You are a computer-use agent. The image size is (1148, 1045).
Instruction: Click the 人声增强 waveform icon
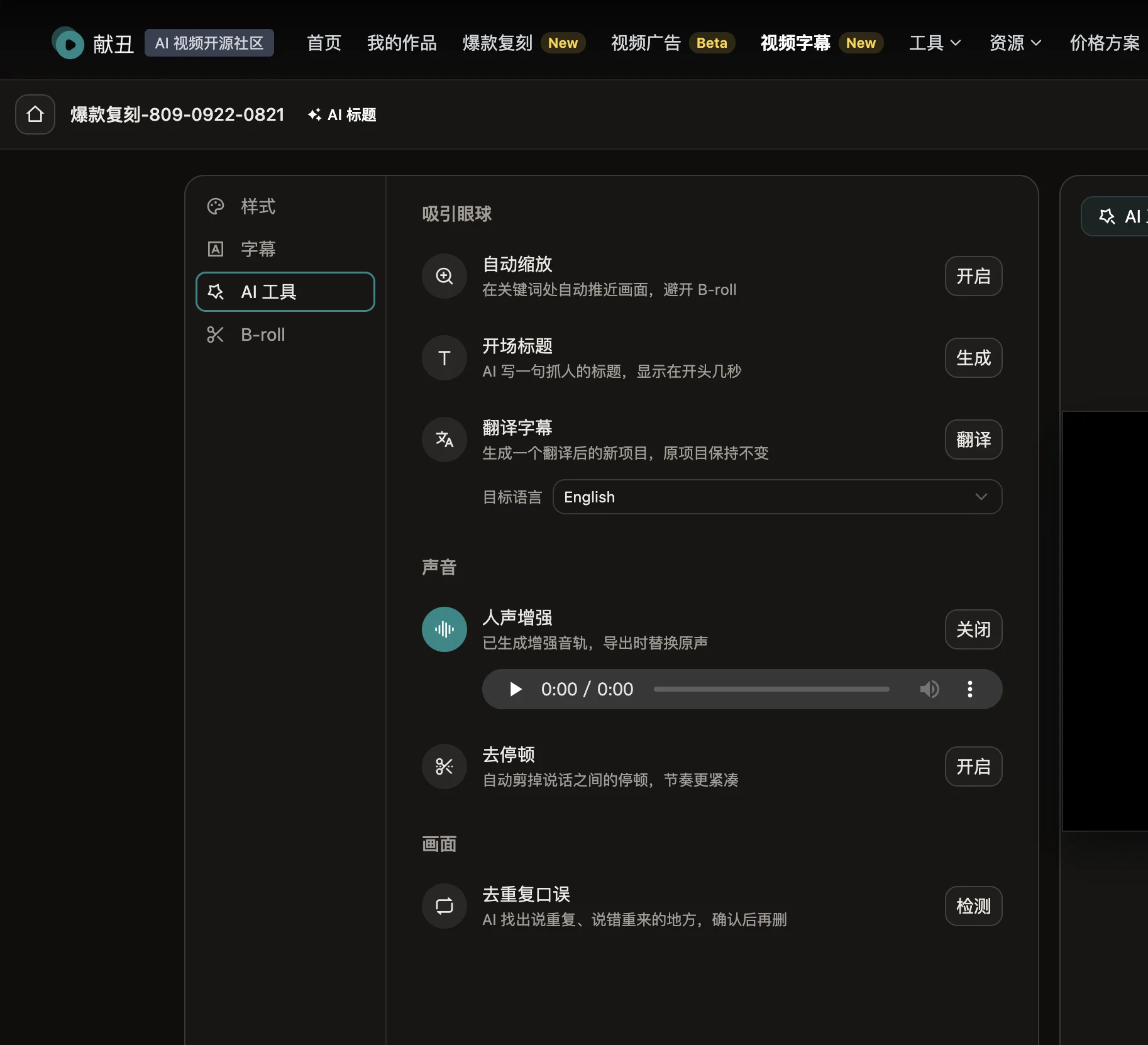point(444,629)
